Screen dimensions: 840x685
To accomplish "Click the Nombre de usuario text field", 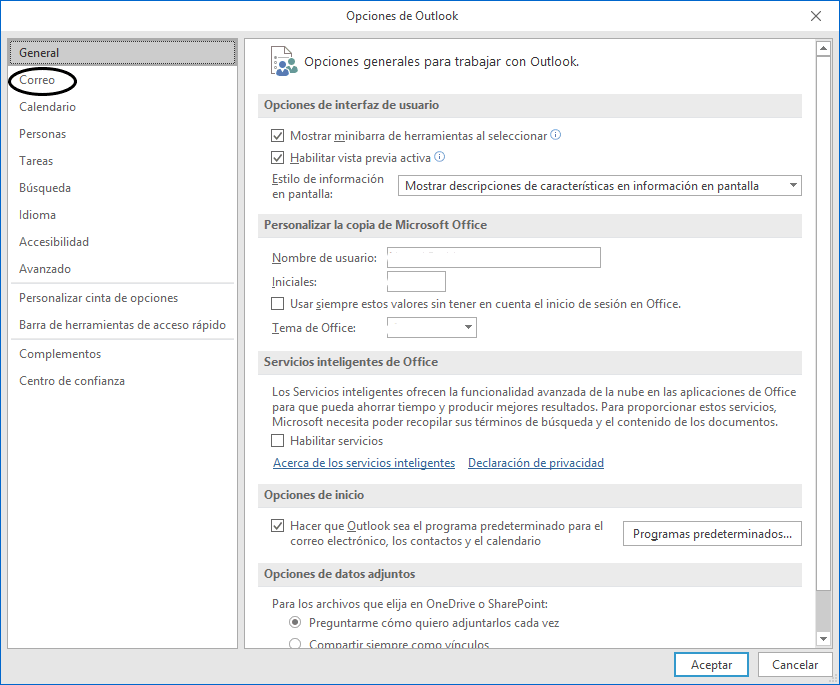I will pyautogui.click(x=493, y=258).
